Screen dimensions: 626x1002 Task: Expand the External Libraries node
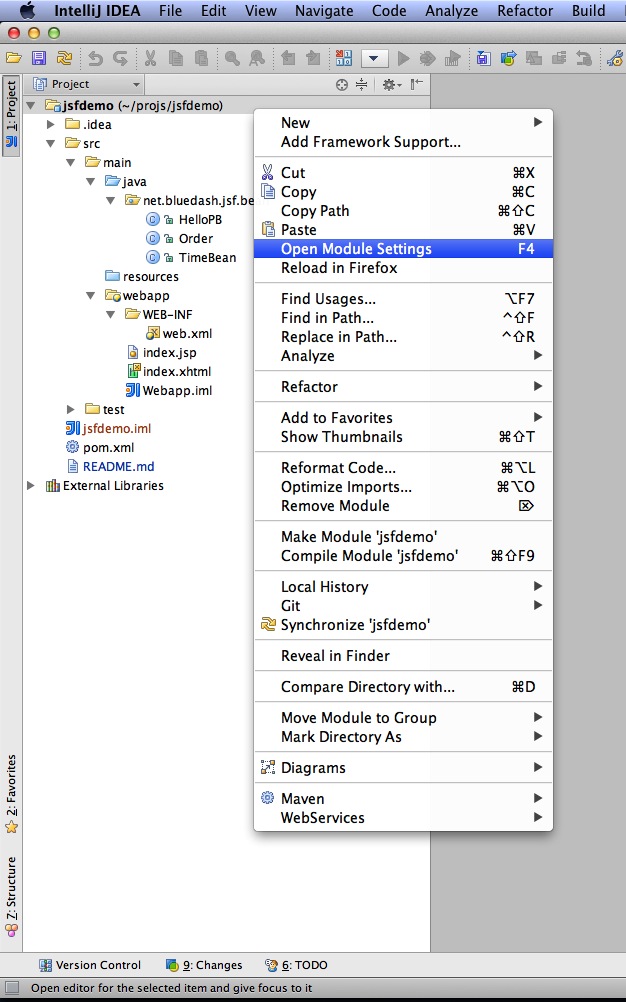coord(31,486)
